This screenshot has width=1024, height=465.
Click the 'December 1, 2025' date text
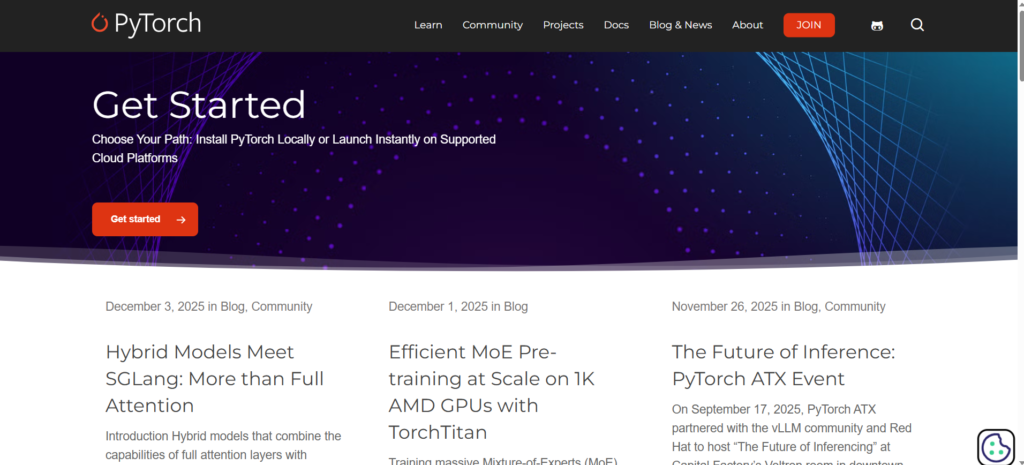tap(438, 306)
